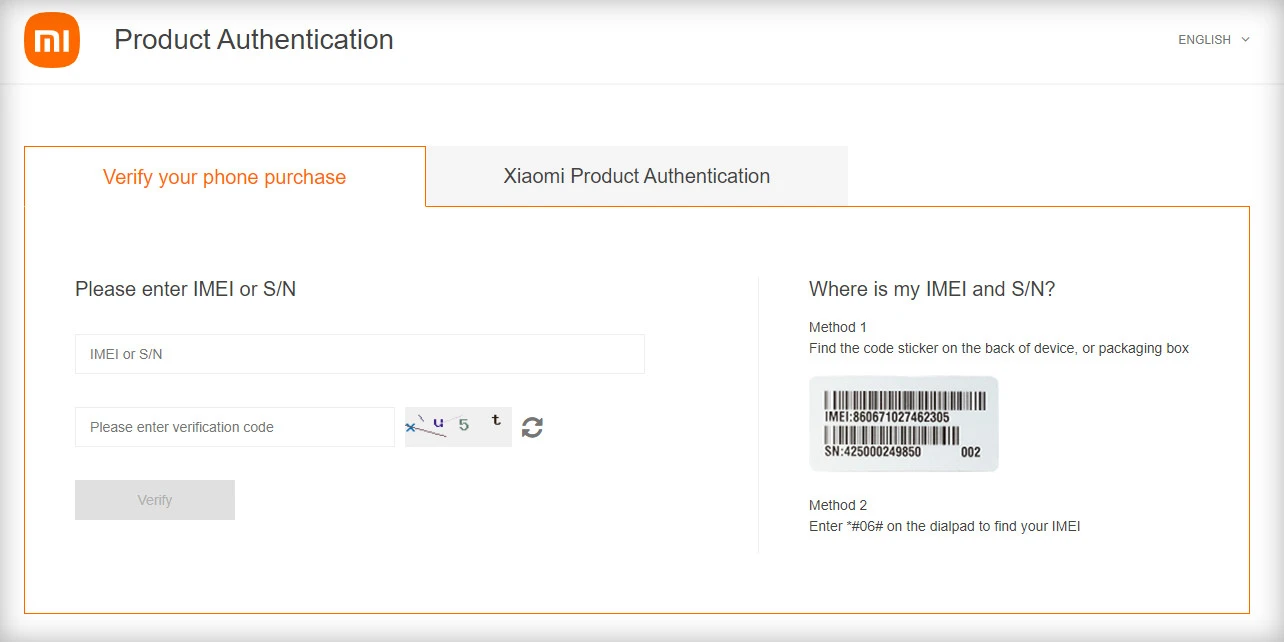Screen dimensions: 1284x642
Task: Select the barcode sticker example image
Action: coord(903,423)
